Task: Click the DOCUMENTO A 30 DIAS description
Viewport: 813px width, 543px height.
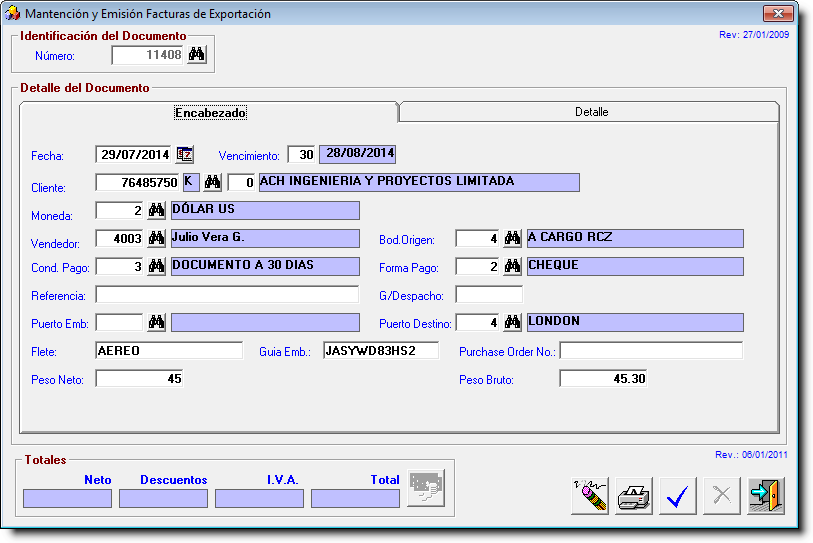Action: coord(265,266)
